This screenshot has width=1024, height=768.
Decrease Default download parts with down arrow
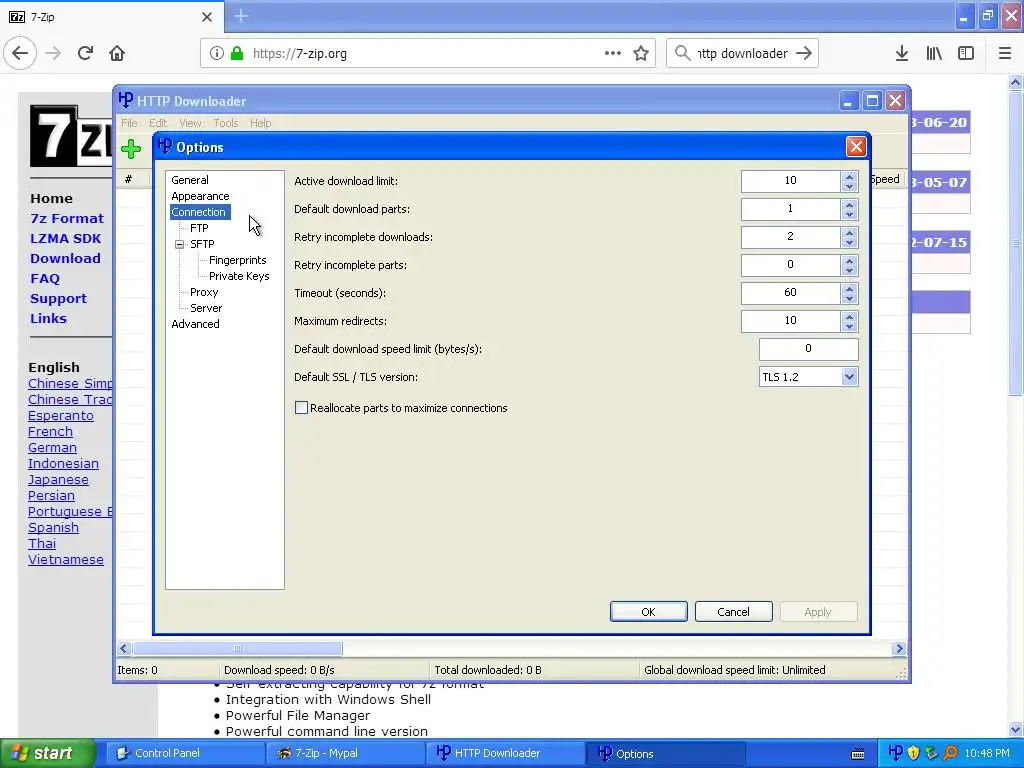(x=849, y=214)
